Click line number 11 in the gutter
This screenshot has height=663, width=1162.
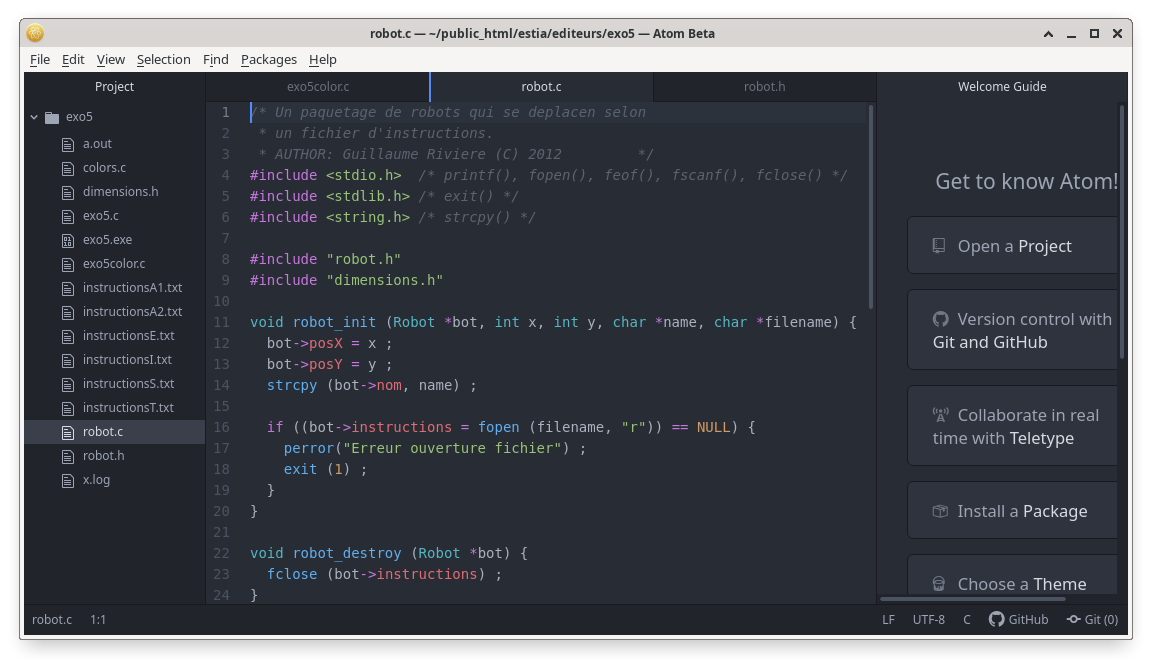(222, 322)
